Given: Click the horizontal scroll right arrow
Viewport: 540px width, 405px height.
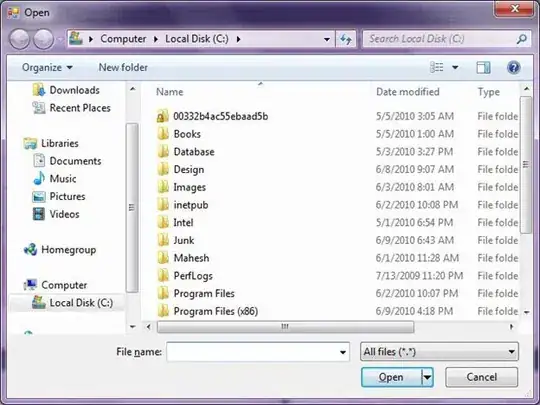Looking at the screenshot, I should [511, 326].
